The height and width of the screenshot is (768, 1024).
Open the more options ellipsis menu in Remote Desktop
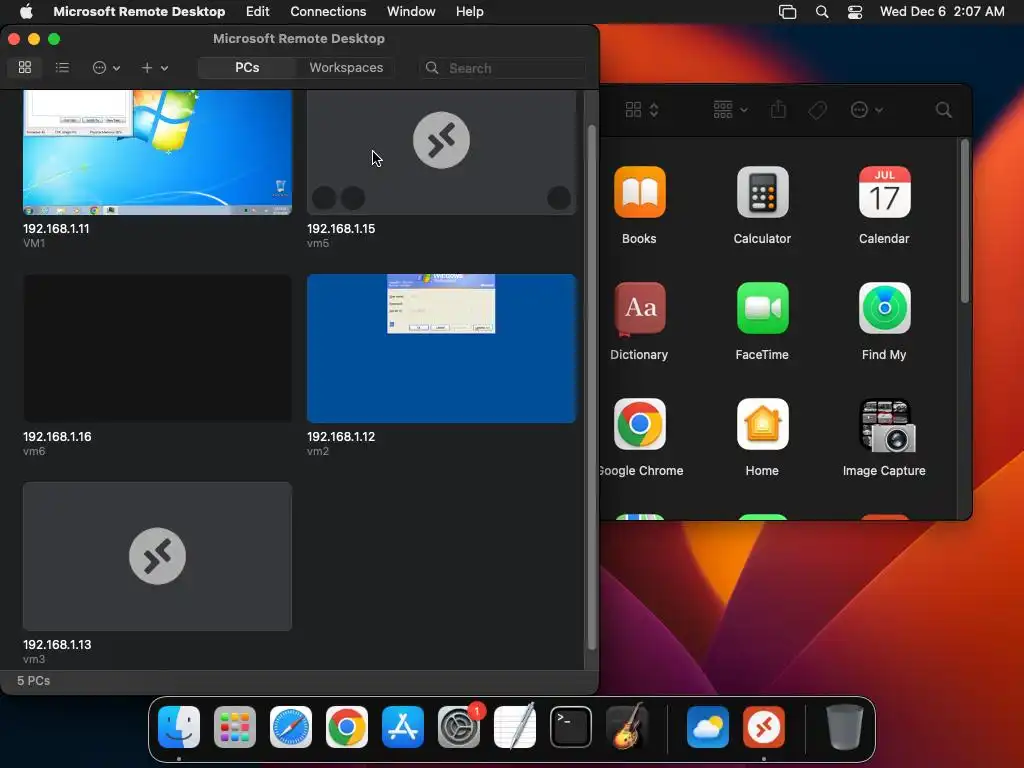tap(106, 67)
